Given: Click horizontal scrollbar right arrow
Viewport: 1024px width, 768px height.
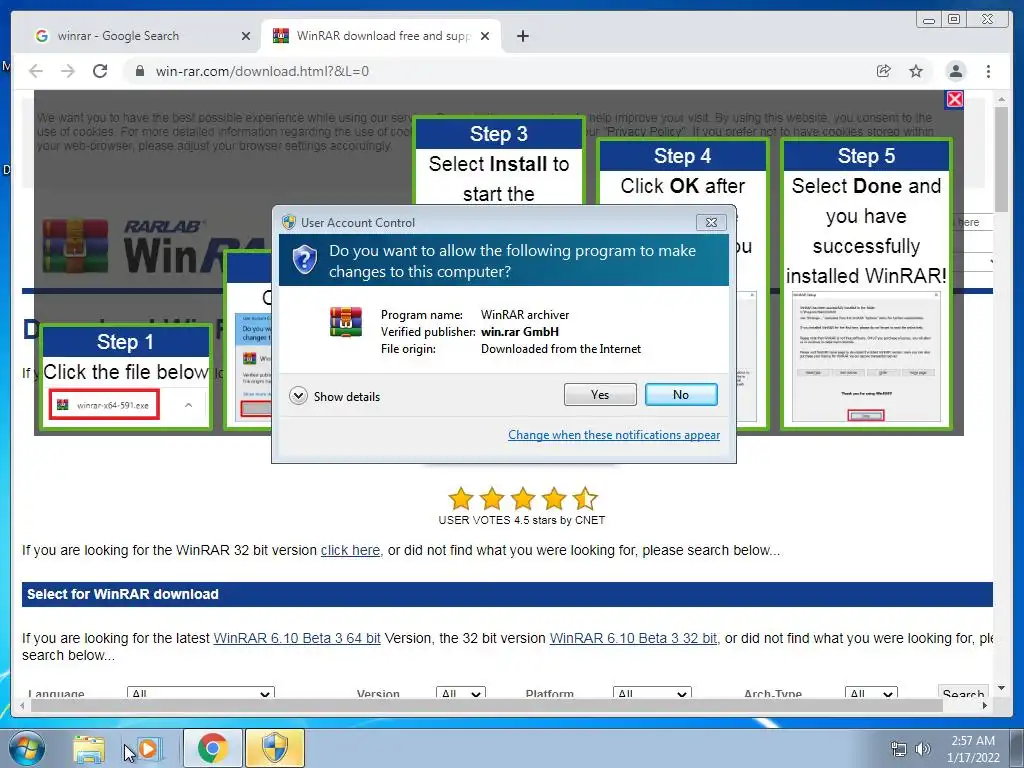Looking at the screenshot, I should 985,705.
